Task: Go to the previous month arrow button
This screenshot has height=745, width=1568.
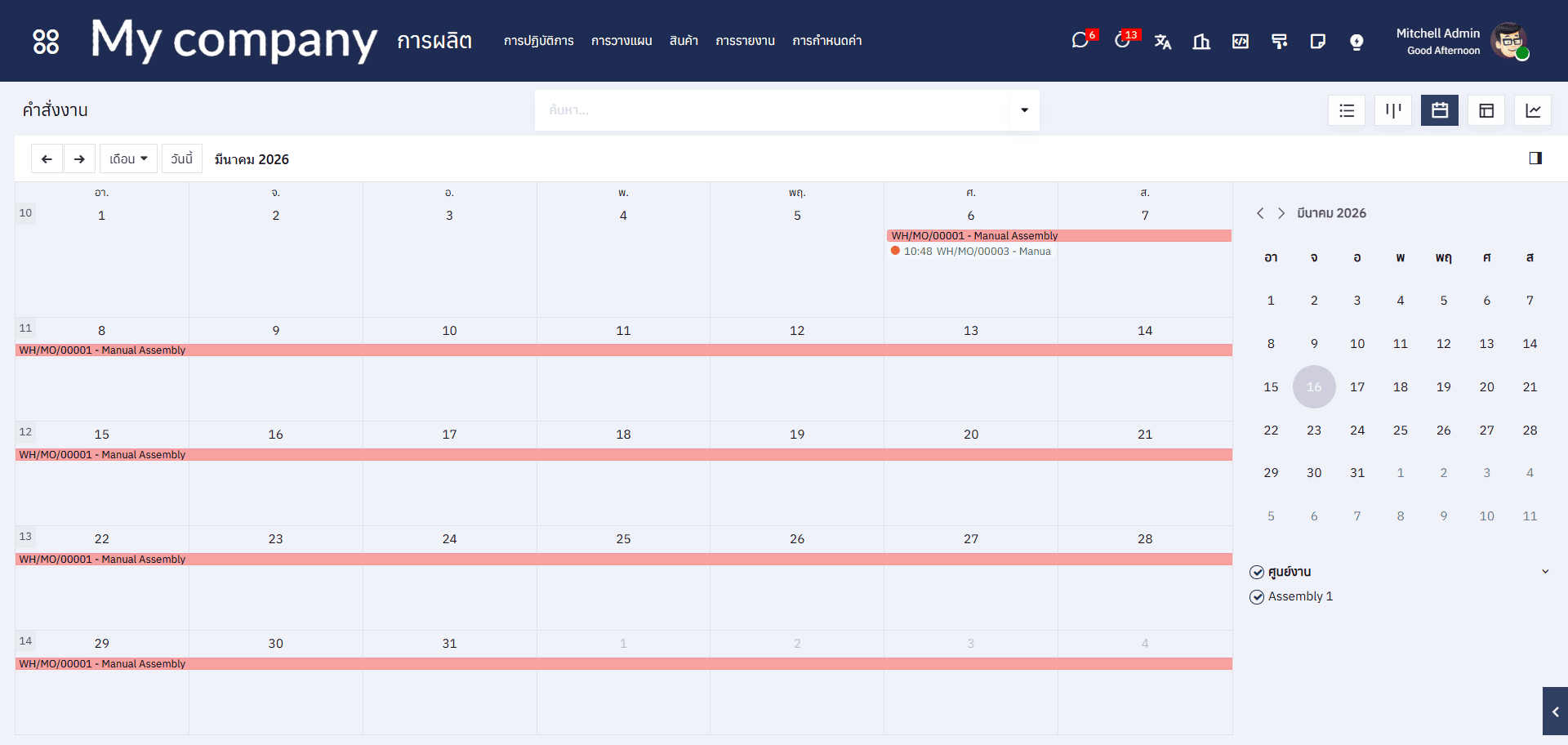Action: pos(47,158)
